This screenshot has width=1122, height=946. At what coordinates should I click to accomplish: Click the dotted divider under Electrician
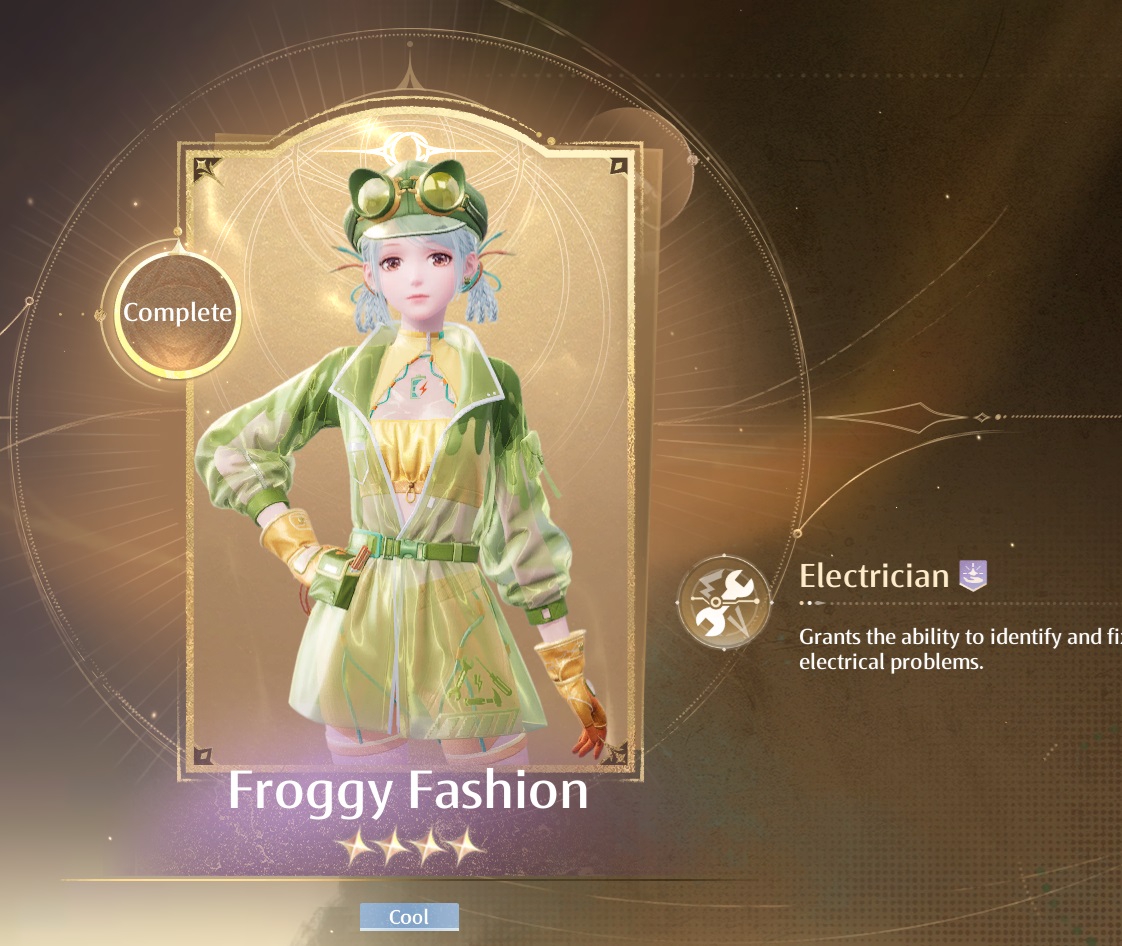960,603
